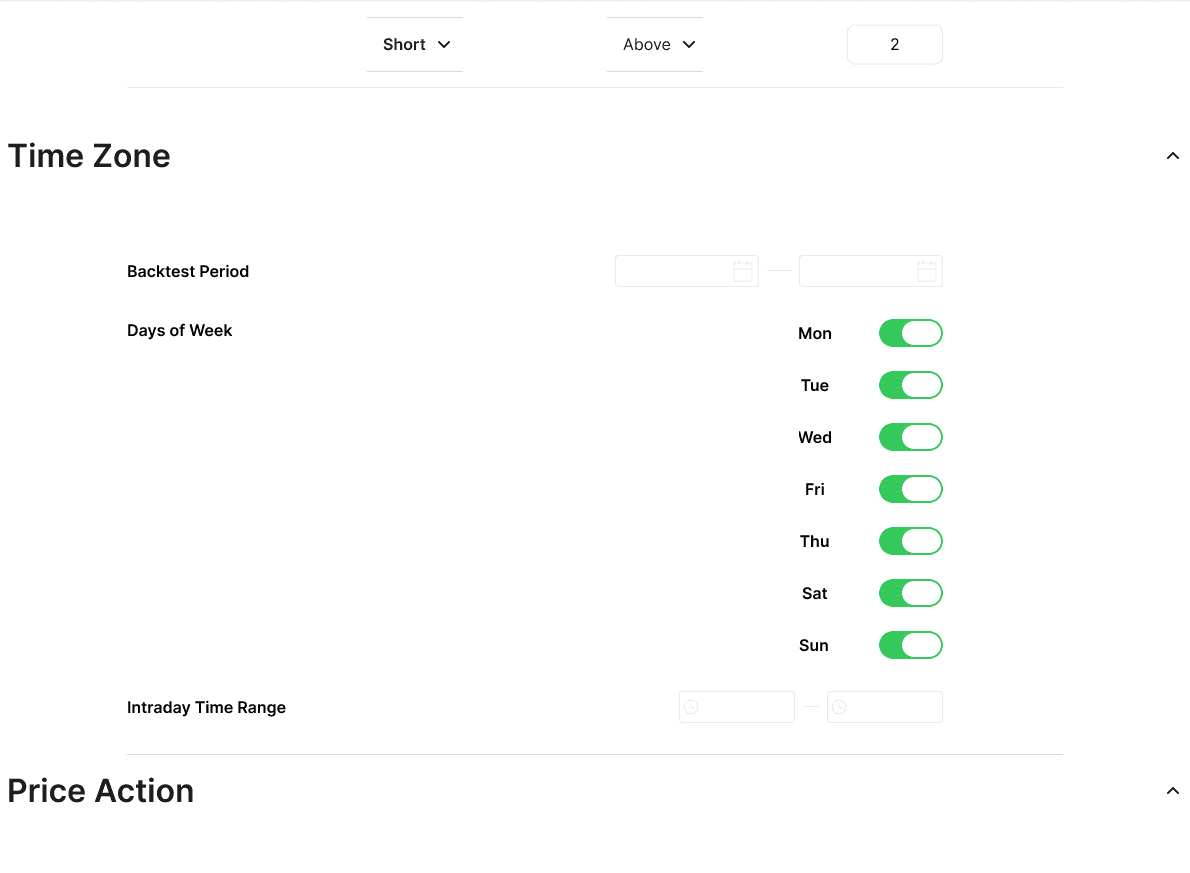Turn off the Sun toggle
This screenshot has height=873, width=1190.
point(910,645)
